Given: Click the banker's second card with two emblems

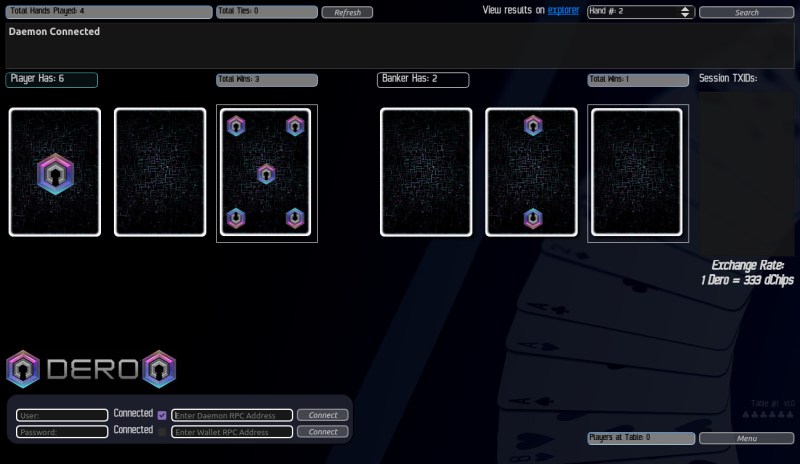Looking at the screenshot, I should pyautogui.click(x=532, y=172).
